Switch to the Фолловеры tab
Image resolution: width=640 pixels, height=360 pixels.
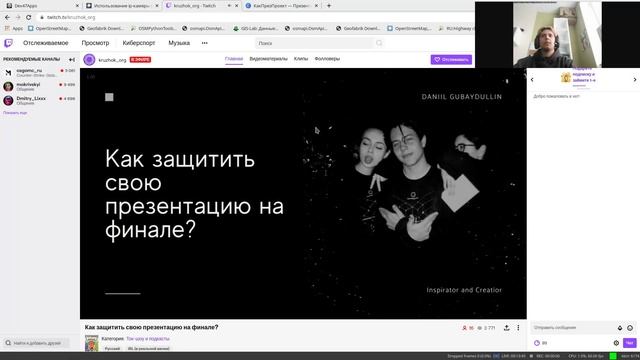[x=327, y=59]
